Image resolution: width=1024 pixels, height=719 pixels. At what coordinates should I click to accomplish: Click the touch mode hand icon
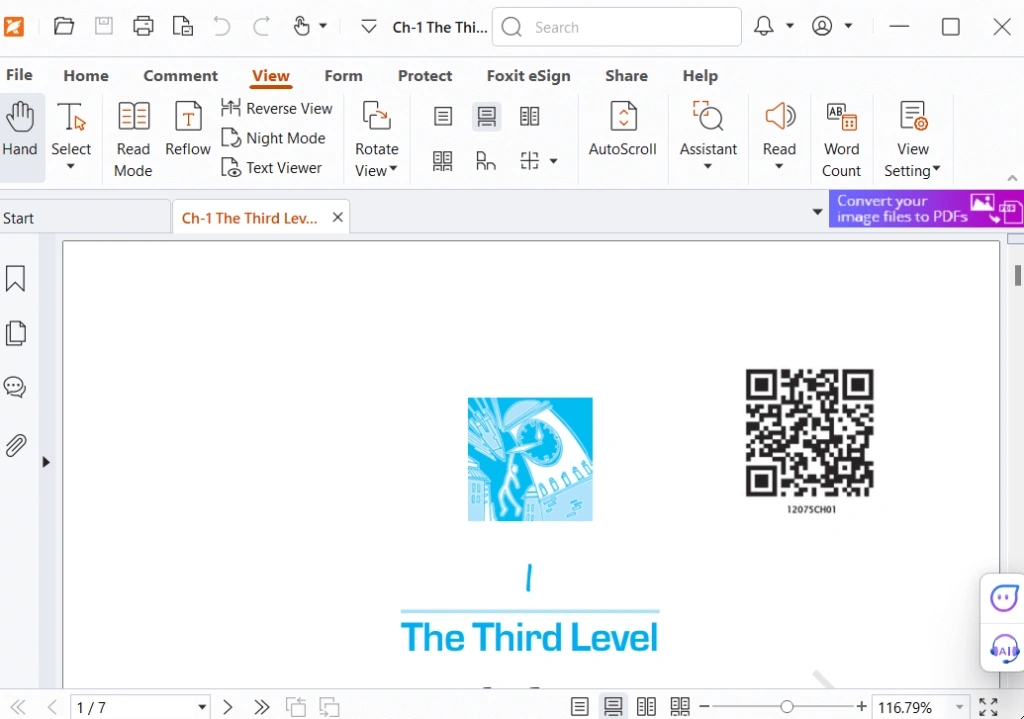(x=301, y=27)
